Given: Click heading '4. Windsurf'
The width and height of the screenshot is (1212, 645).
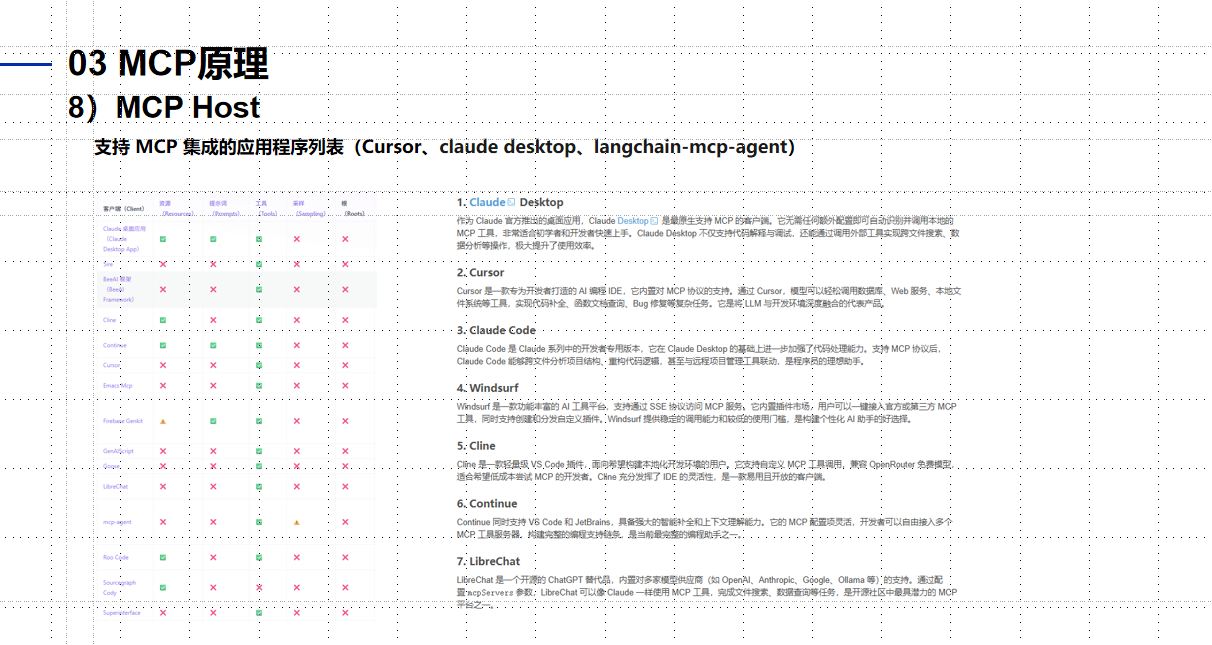Looking at the screenshot, I should coord(487,388).
